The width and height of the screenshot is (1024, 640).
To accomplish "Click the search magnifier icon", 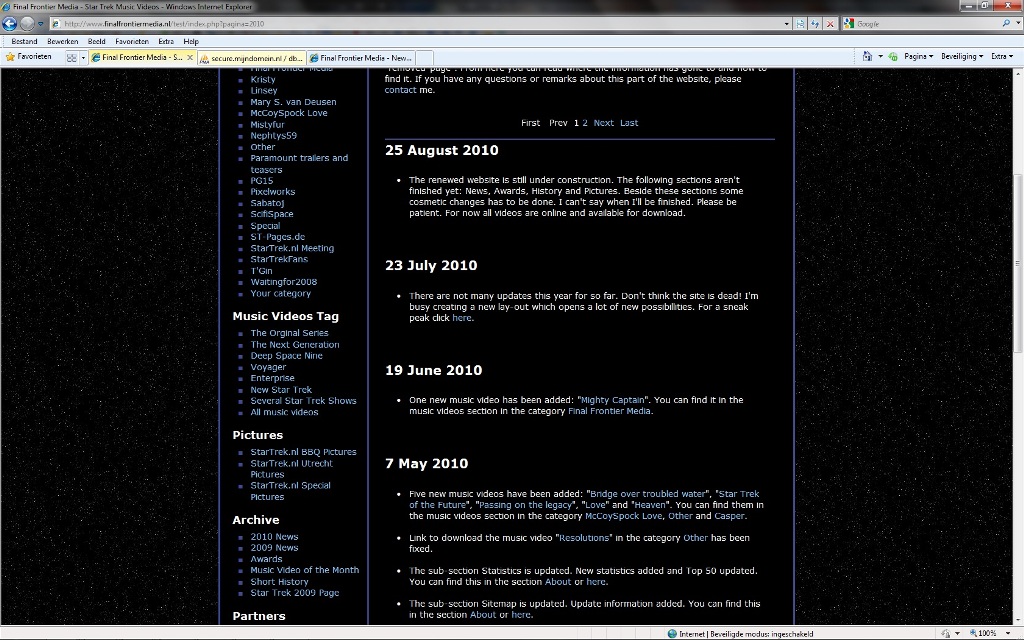I will click(x=1006, y=24).
